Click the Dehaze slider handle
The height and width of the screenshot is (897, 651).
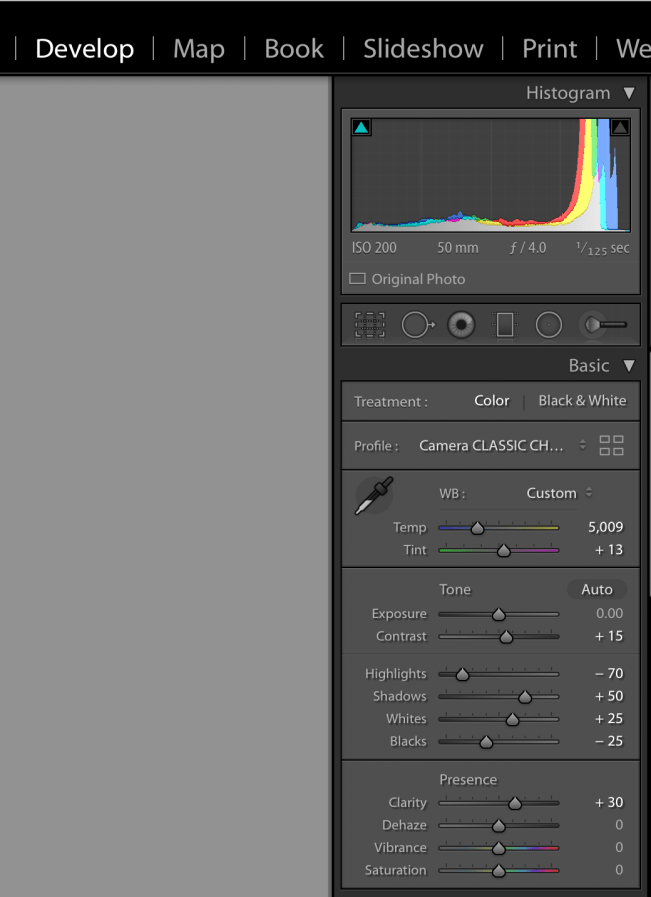pos(499,825)
